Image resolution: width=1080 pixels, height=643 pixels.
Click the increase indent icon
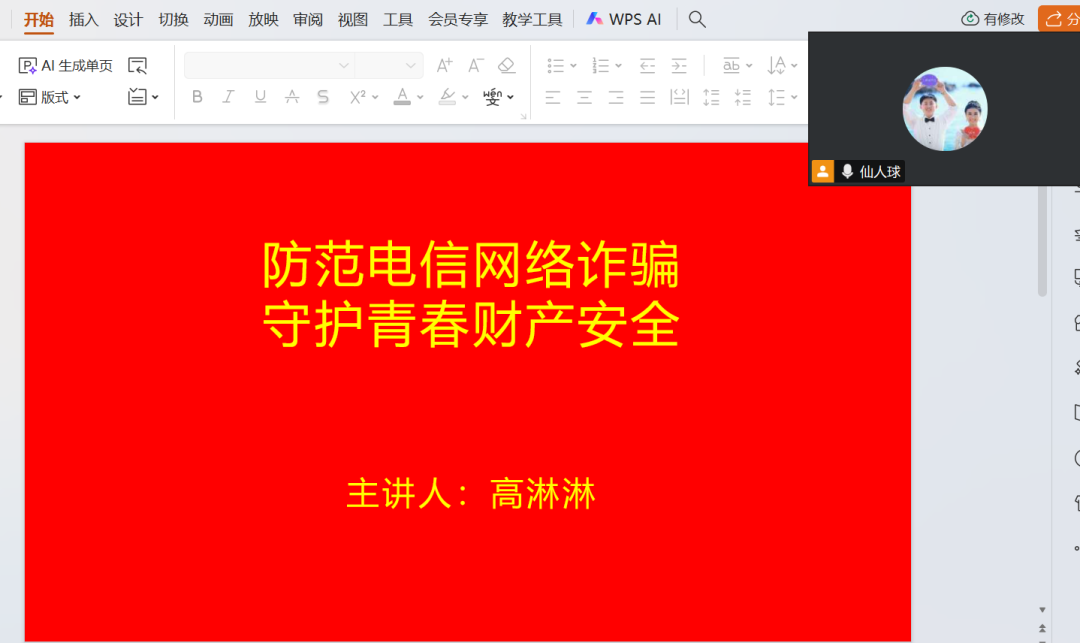point(679,66)
